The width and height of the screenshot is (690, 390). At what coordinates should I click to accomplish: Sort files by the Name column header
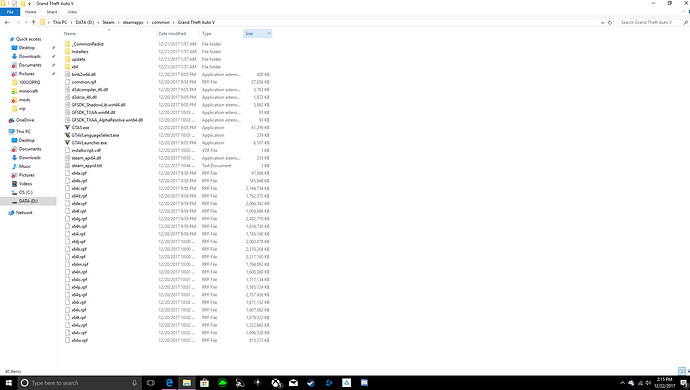(x=70, y=33)
